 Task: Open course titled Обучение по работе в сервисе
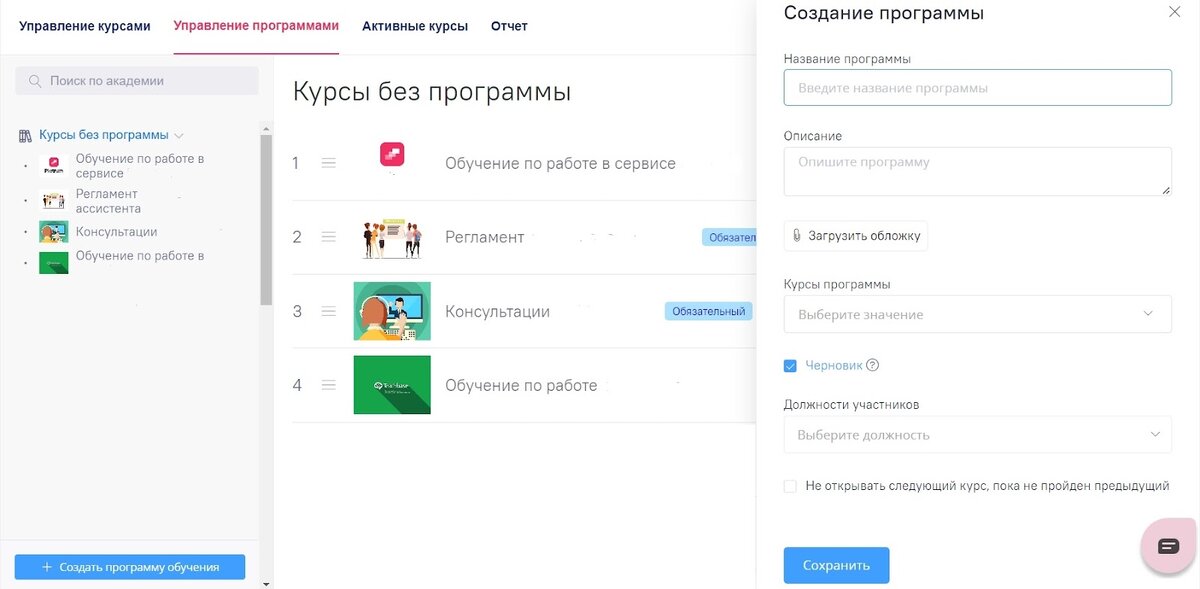click(x=560, y=163)
